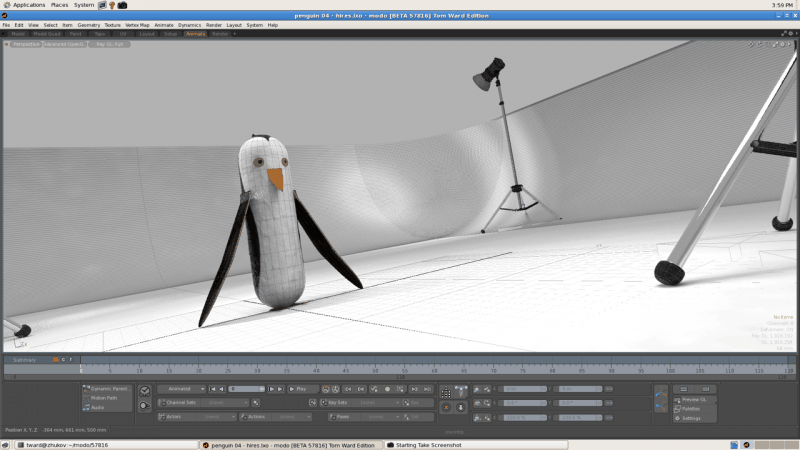Switch to the Paint layout tab

coord(76,34)
